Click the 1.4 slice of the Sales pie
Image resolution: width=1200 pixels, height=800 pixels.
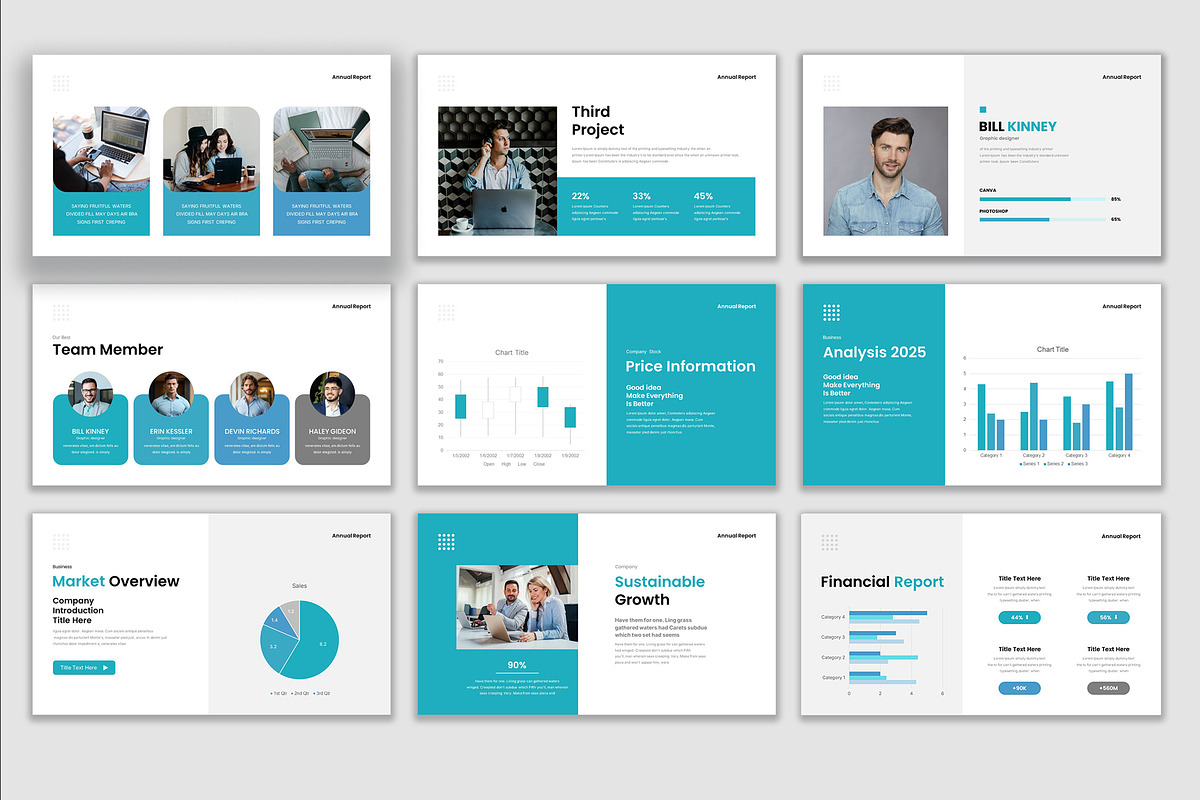[x=276, y=620]
